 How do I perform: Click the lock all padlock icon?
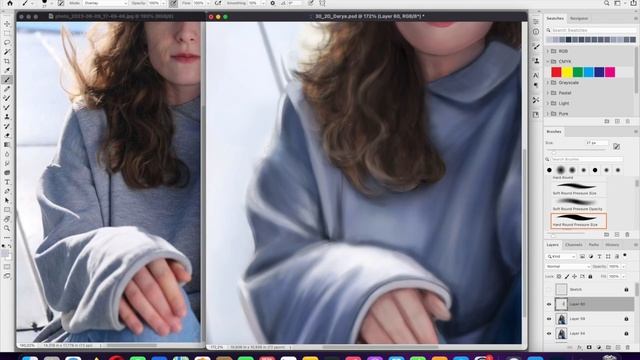click(590, 276)
